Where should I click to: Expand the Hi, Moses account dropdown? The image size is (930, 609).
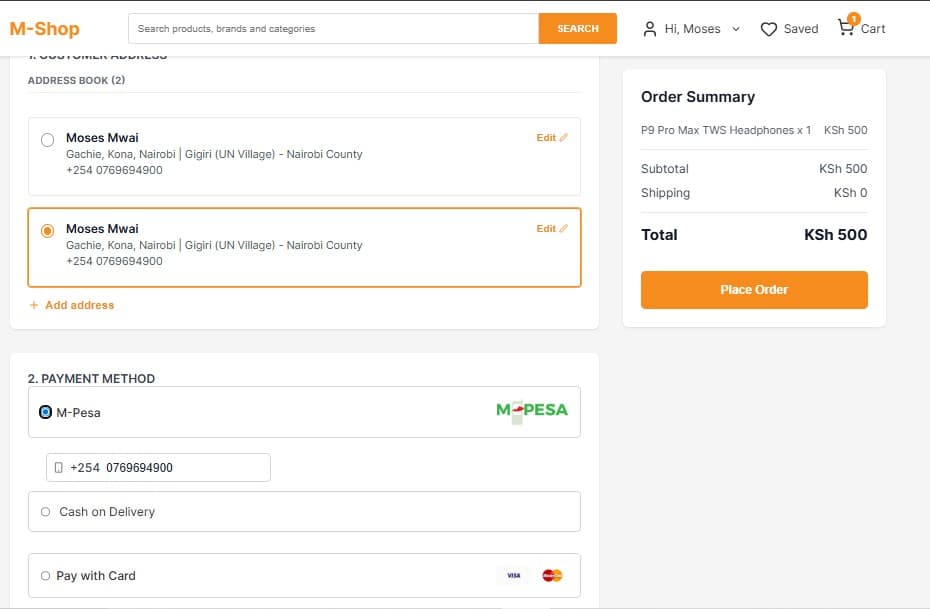coord(738,29)
